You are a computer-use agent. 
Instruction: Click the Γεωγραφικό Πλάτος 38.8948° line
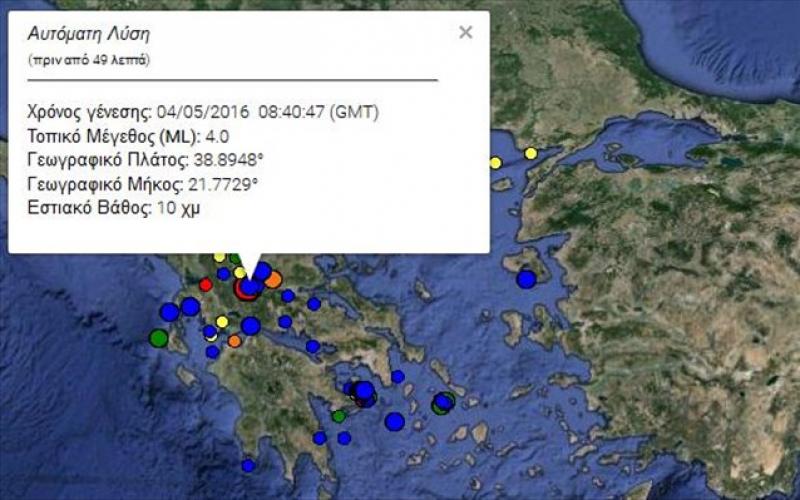click(145, 160)
